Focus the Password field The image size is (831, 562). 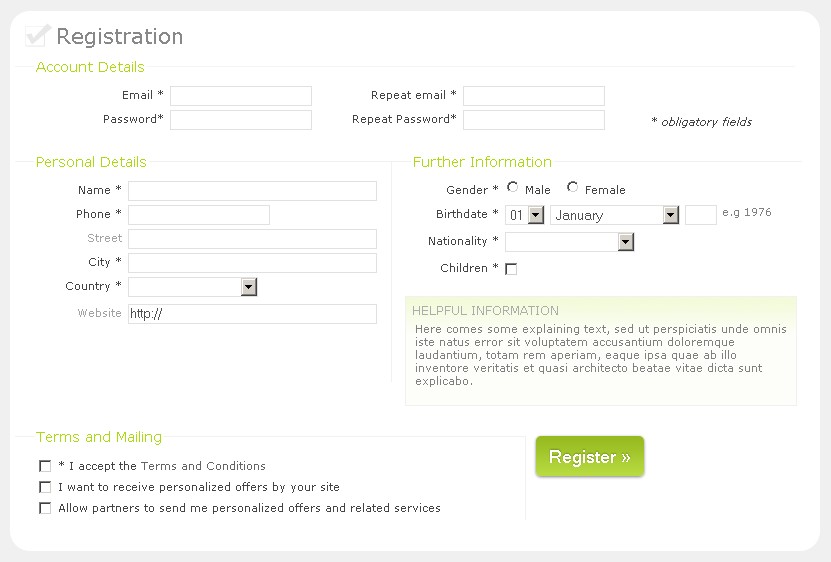pos(241,120)
